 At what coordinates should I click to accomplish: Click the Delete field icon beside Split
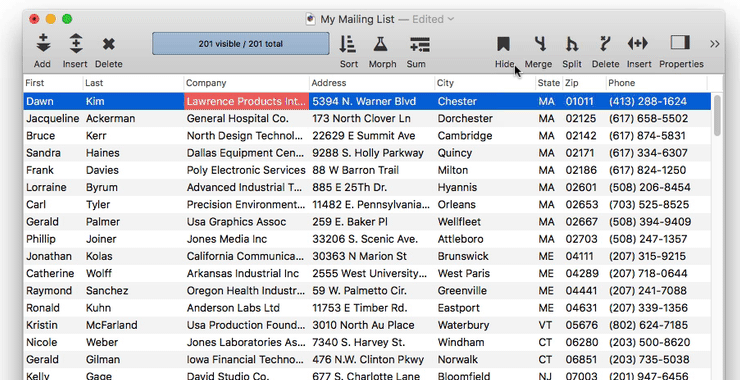pos(605,44)
